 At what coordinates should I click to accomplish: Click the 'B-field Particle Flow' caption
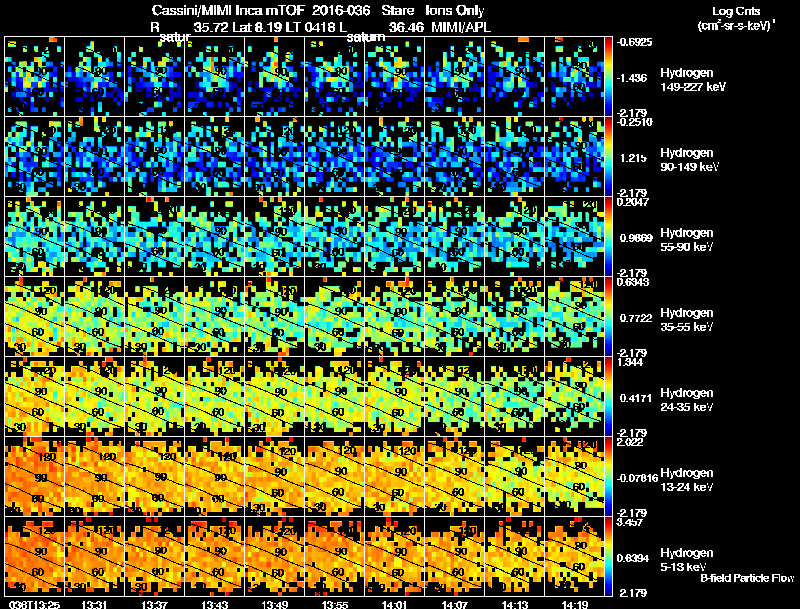(747, 578)
